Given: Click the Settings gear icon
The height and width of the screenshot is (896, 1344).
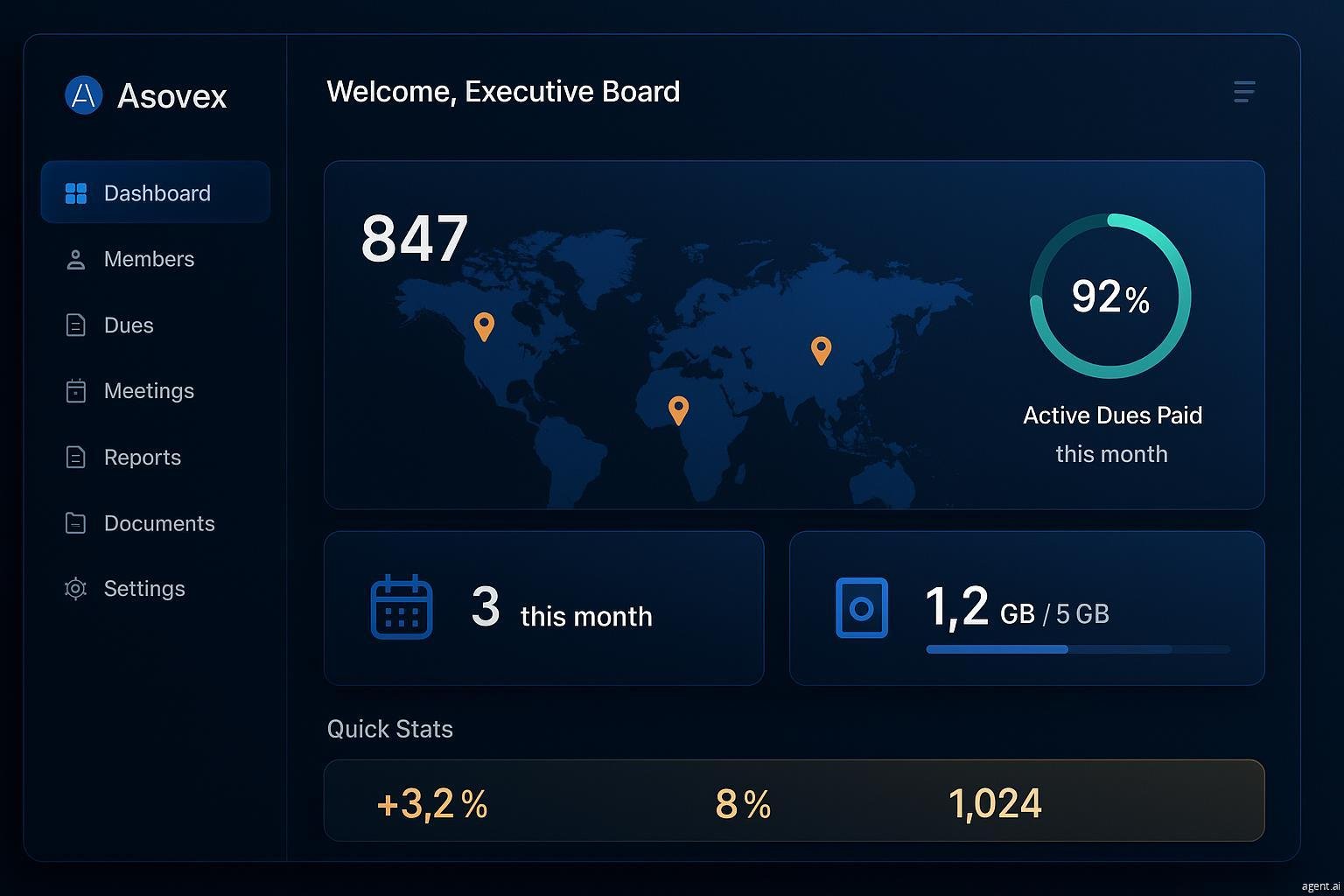Looking at the screenshot, I should pyautogui.click(x=76, y=588).
